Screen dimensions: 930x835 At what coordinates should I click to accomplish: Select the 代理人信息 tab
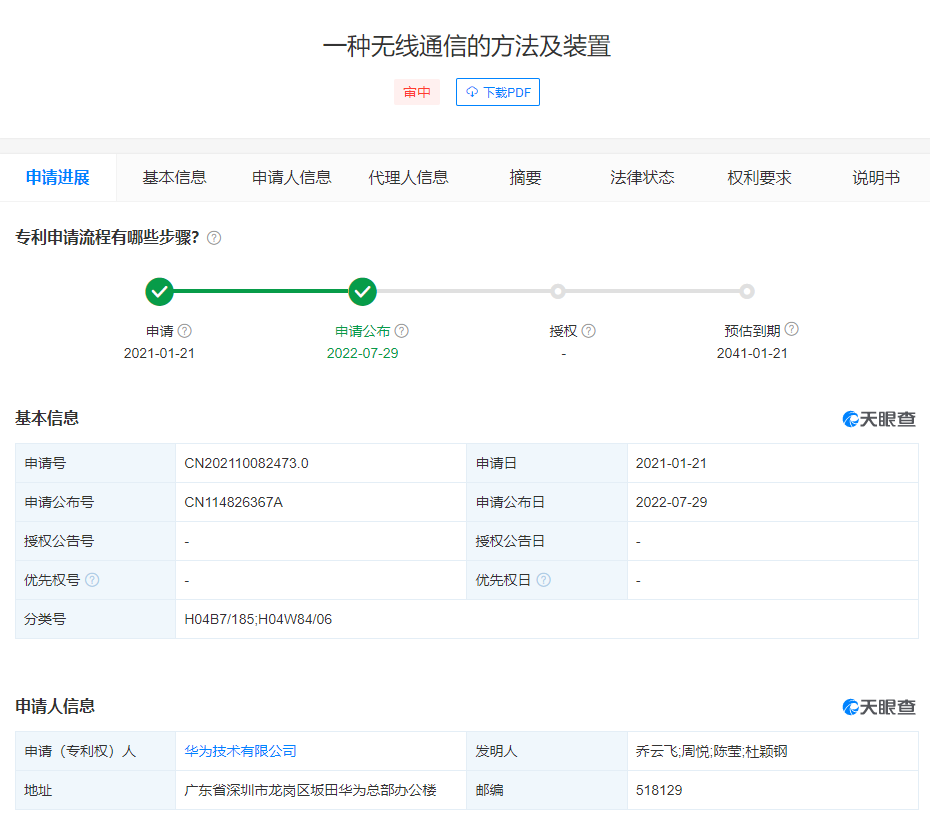tap(408, 178)
